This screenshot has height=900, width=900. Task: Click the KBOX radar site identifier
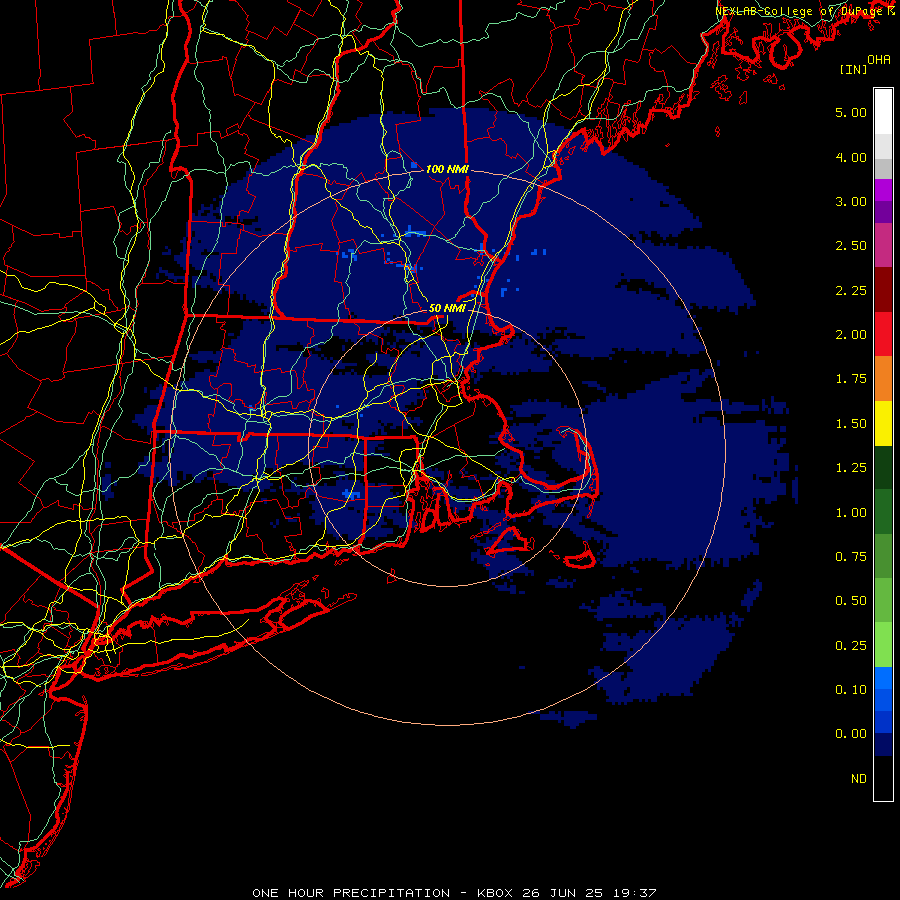(495, 893)
